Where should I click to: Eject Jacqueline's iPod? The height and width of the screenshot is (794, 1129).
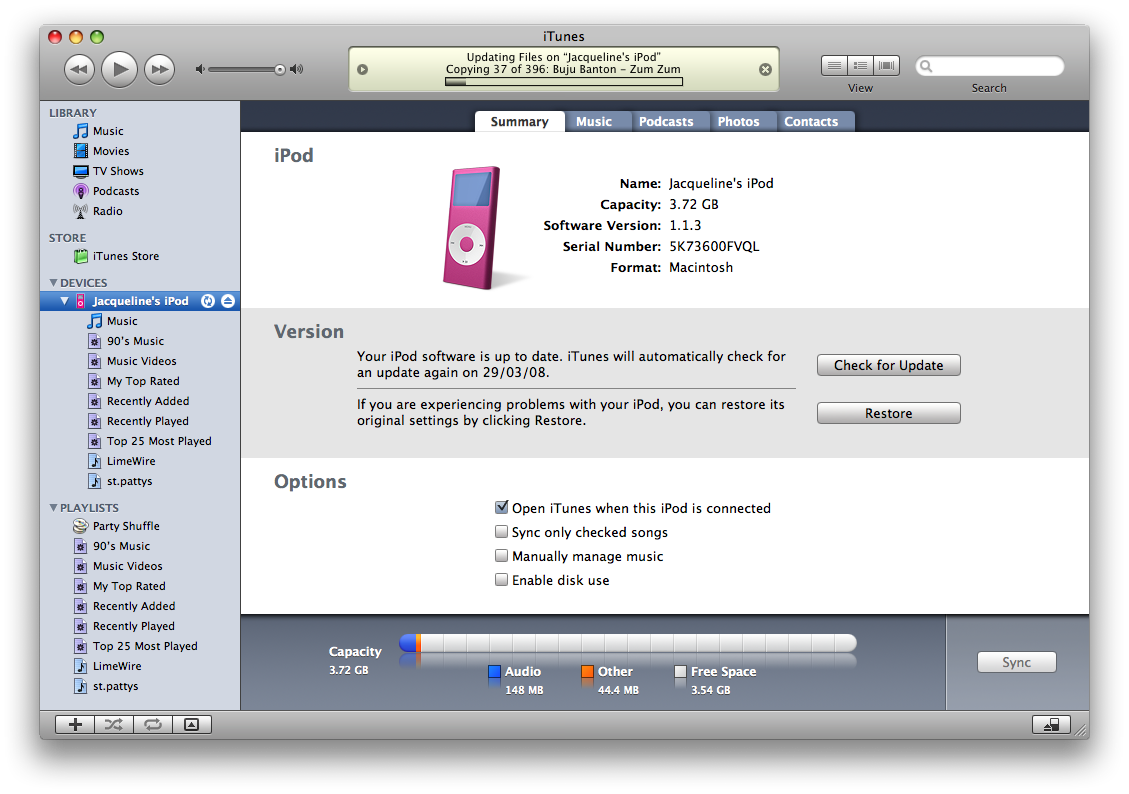coord(228,301)
